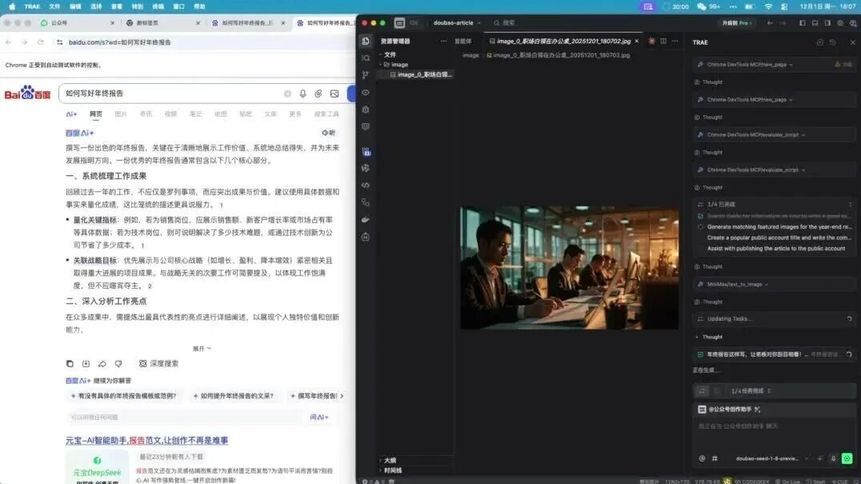Screen dimensions: 861x484
Task: Click the Baidu AI read-aloud speaker button
Action: (328, 133)
